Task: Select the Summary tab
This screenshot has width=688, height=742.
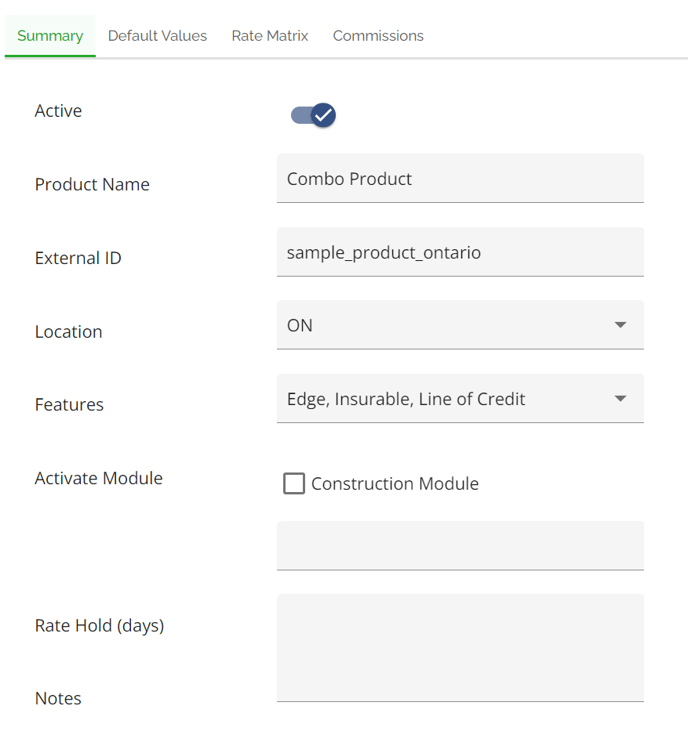Action: 50,36
